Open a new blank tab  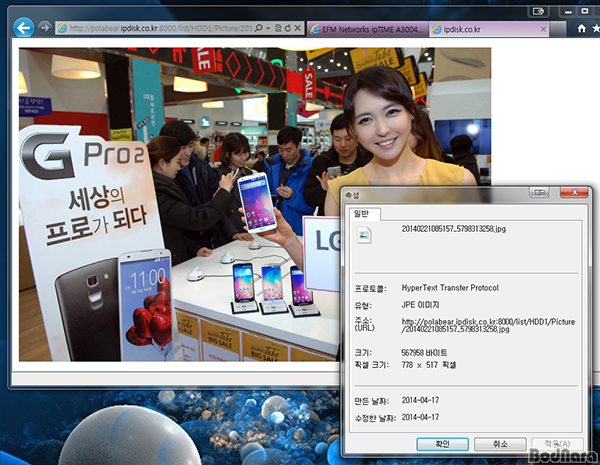tap(558, 29)
